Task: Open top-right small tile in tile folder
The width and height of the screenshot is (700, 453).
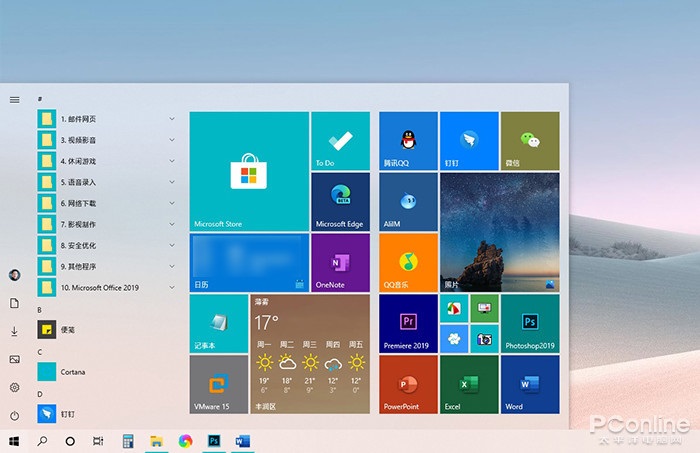Action: (484, 308)
